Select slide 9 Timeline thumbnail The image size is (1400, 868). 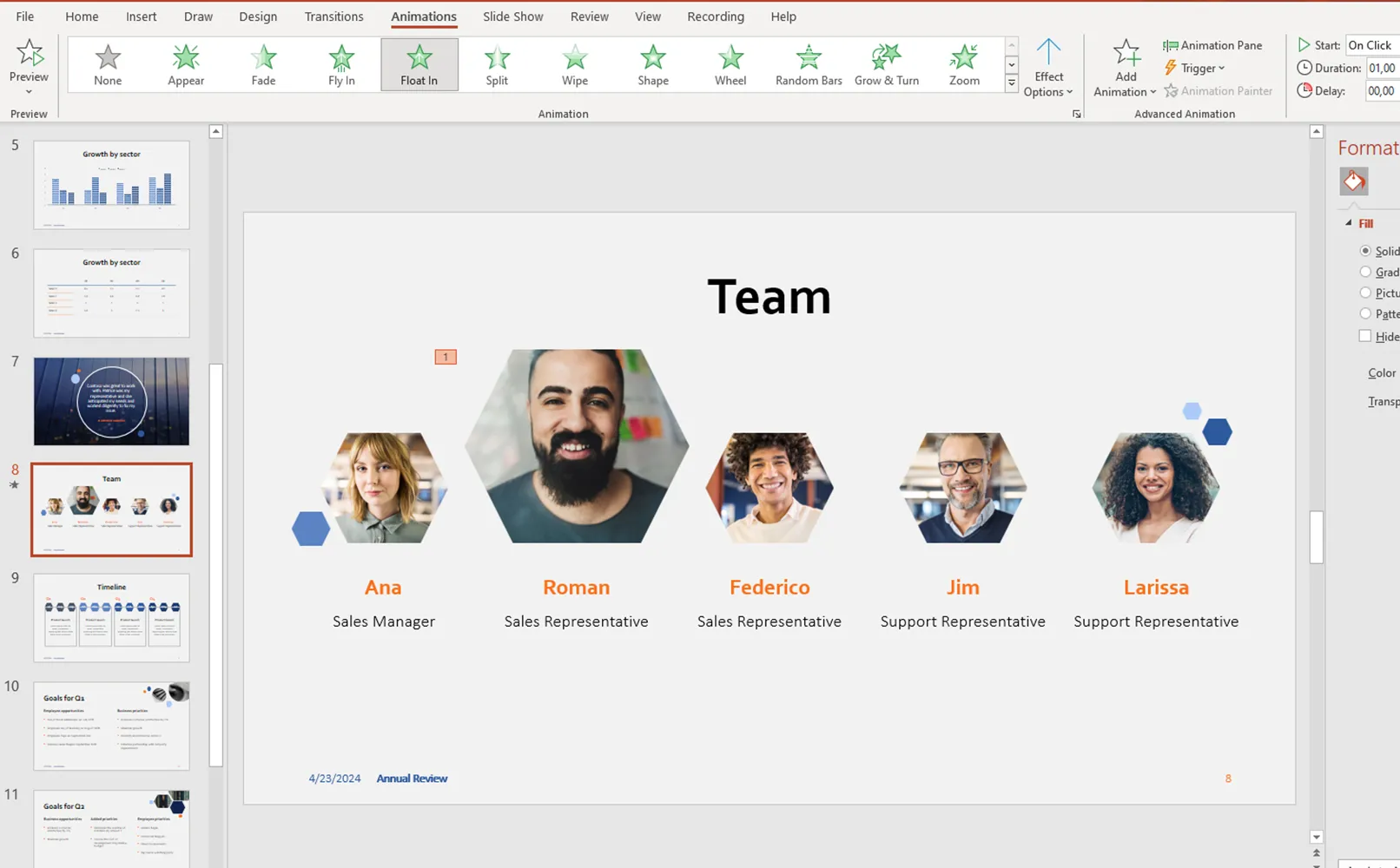(x=111, y=618)
